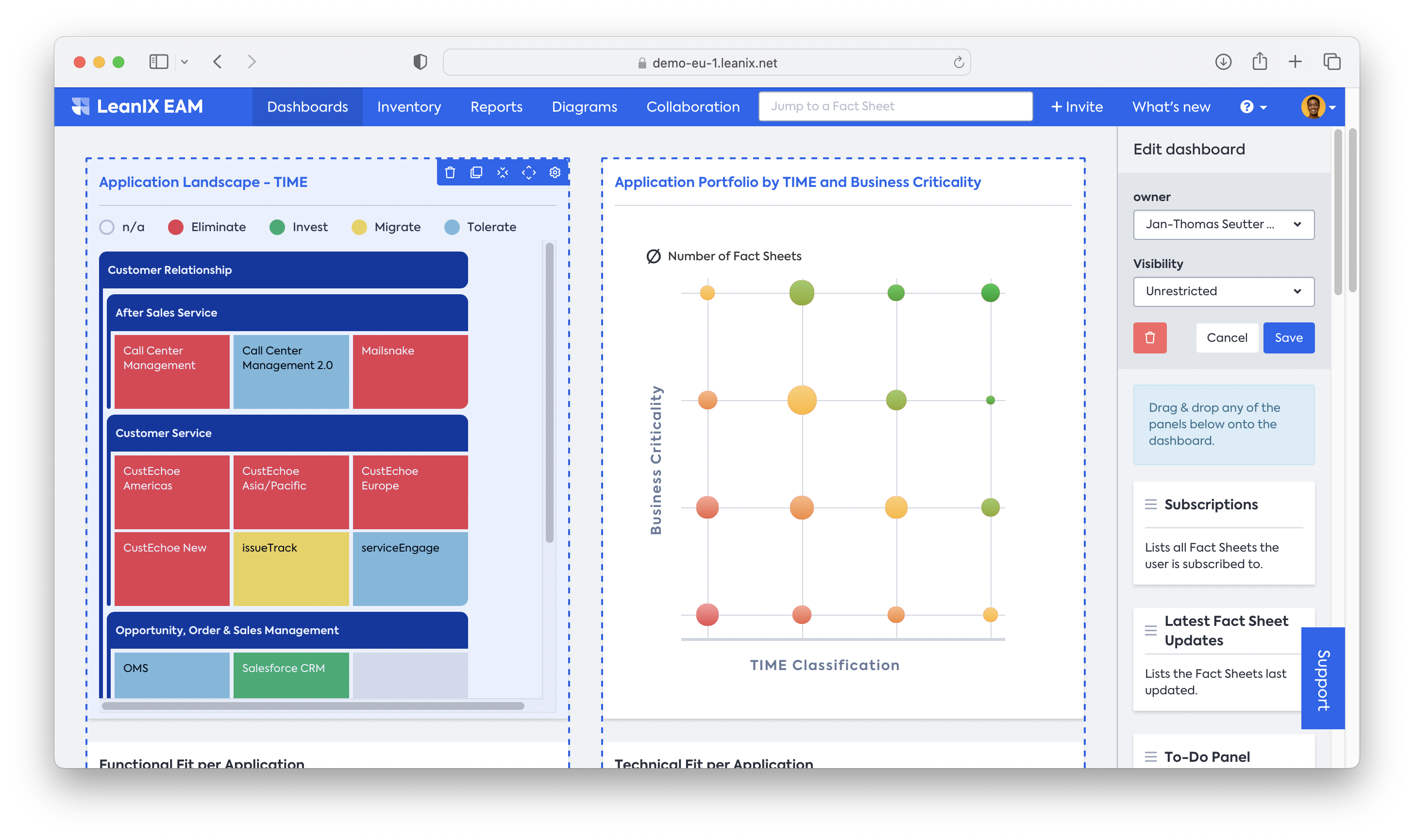Click the red delete dashboard button
Viewport: 1414px width, 840px height.
pyautogui.click(x=1149, y=338)
